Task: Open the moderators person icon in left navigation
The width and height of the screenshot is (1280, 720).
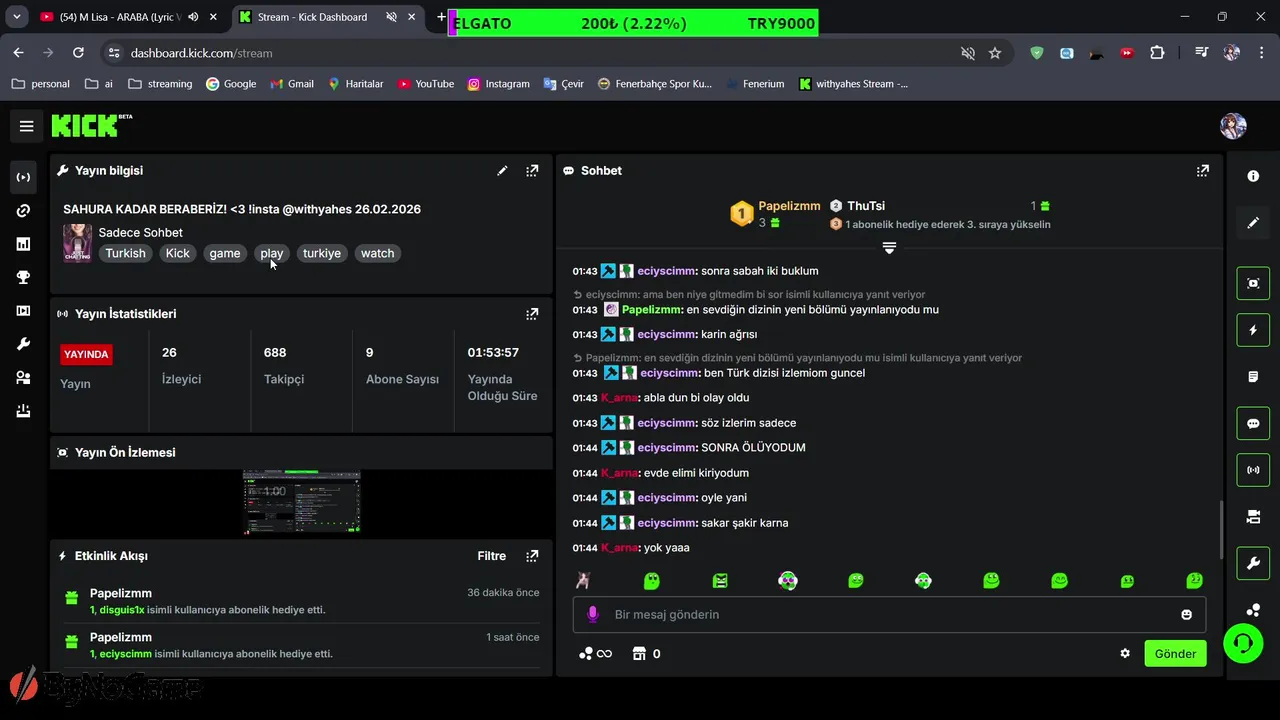Action: click(x=23, y=378)
